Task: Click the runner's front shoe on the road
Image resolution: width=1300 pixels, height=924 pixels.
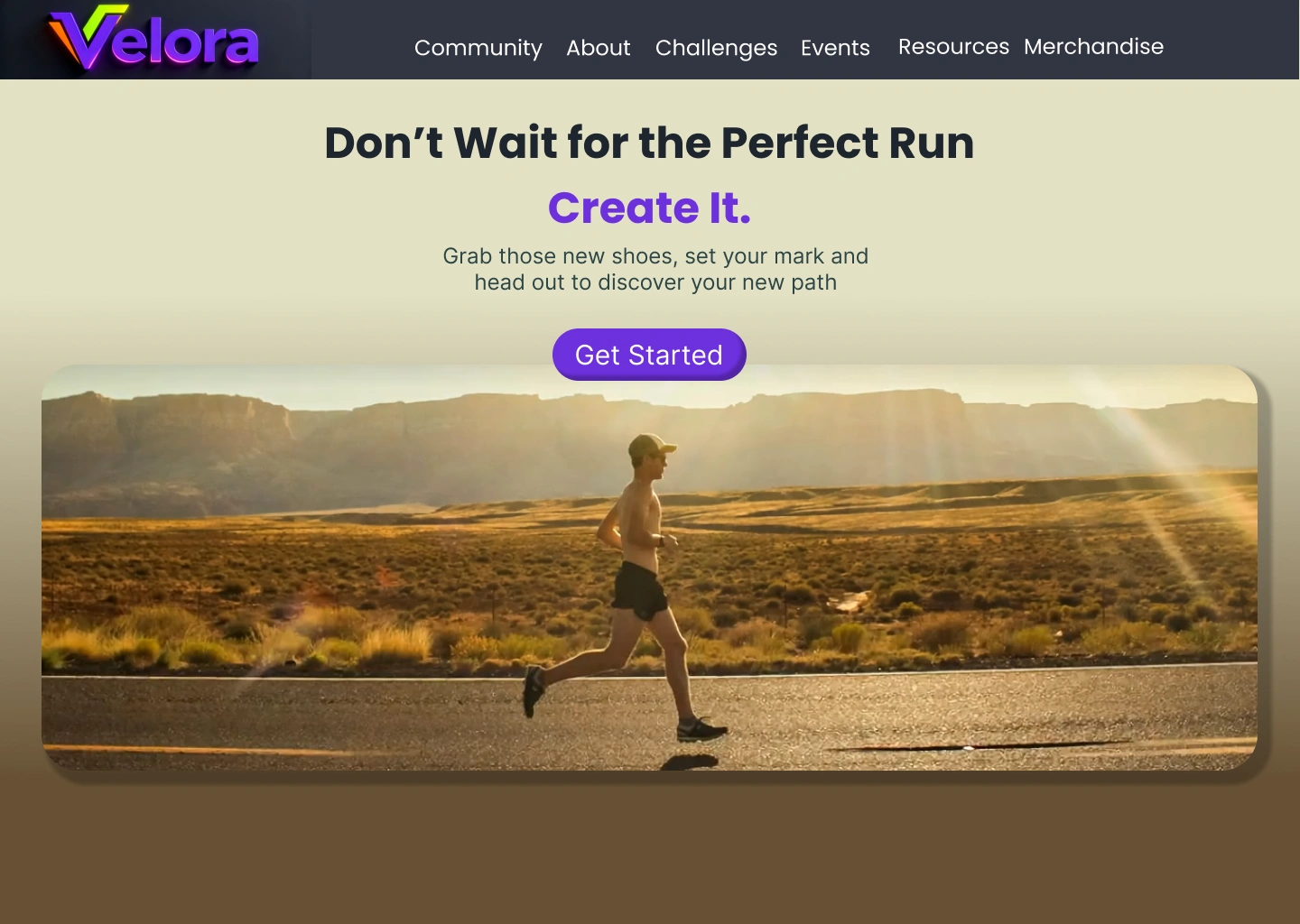Action: [x=702, y=729]
